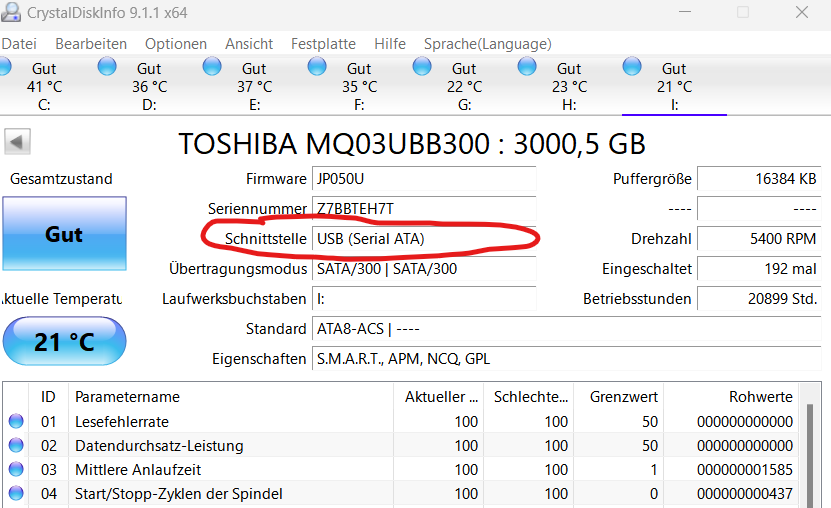The width and height of the screenshot is (831, 508).
Task: Click the Aktueller column header
Action: 439,396
